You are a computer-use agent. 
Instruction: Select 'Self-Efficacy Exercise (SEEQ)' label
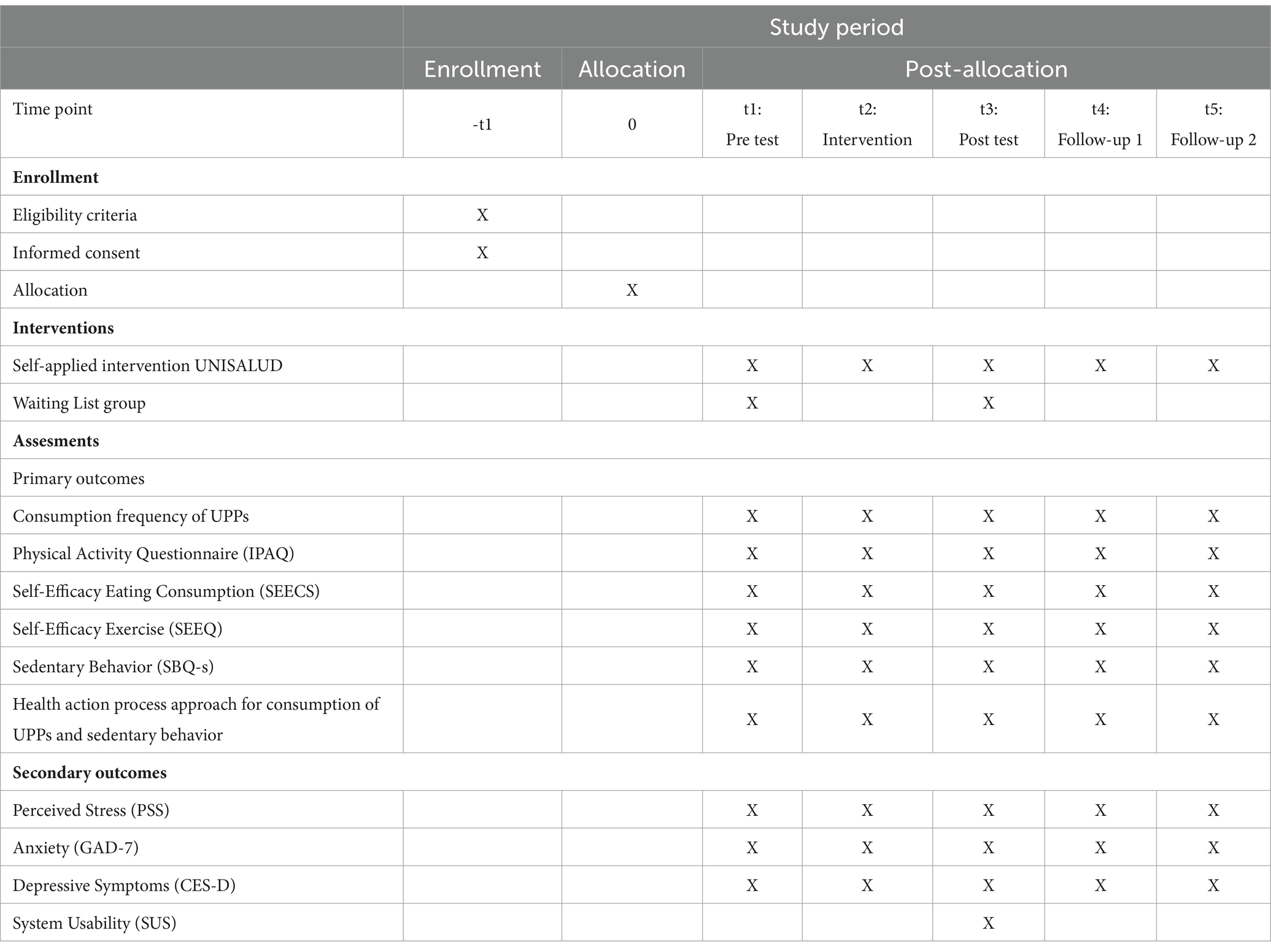(118, 629)
